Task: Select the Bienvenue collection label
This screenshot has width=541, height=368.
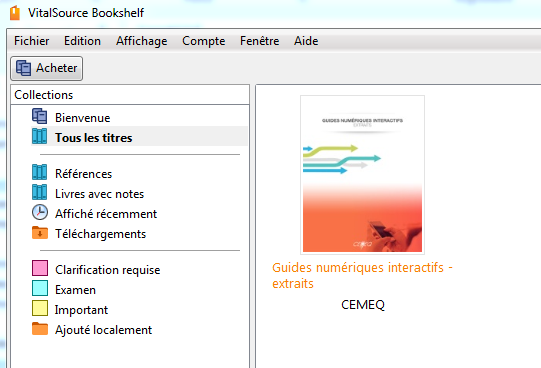Action: (82, 118)
